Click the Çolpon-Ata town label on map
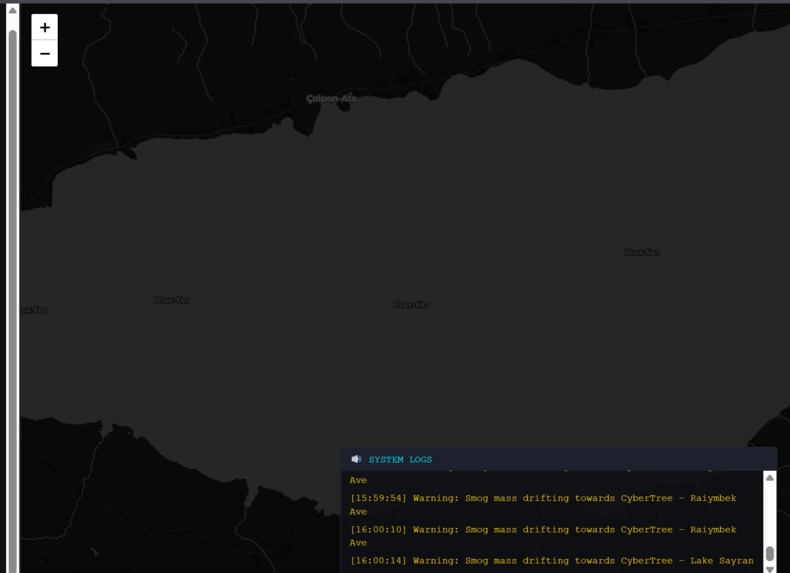 331,99
